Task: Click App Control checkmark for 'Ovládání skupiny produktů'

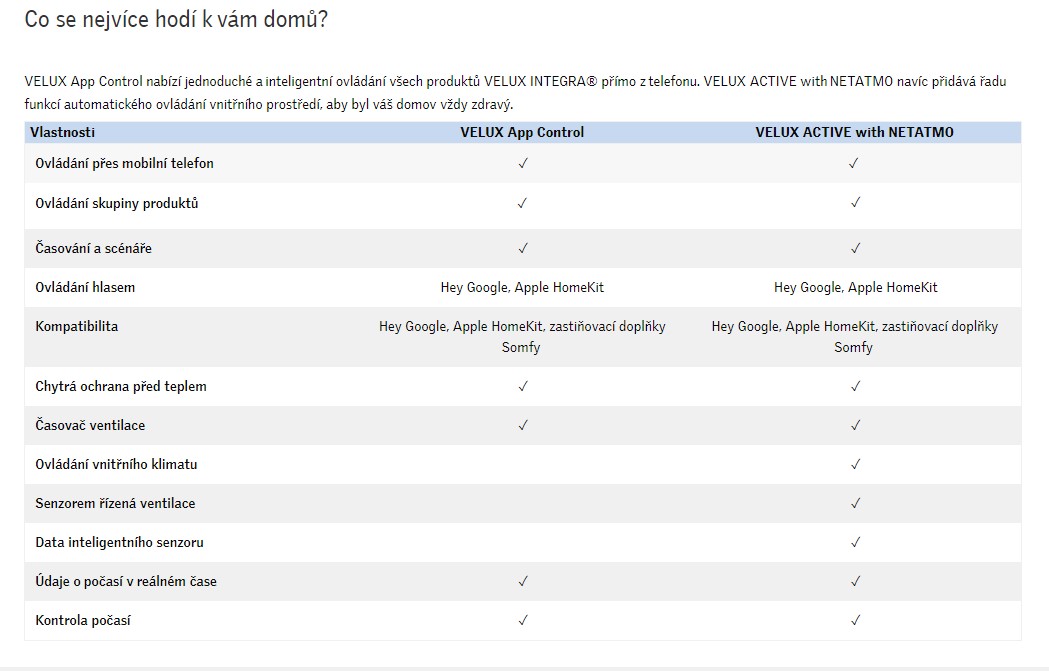Action: pos(522,203)
